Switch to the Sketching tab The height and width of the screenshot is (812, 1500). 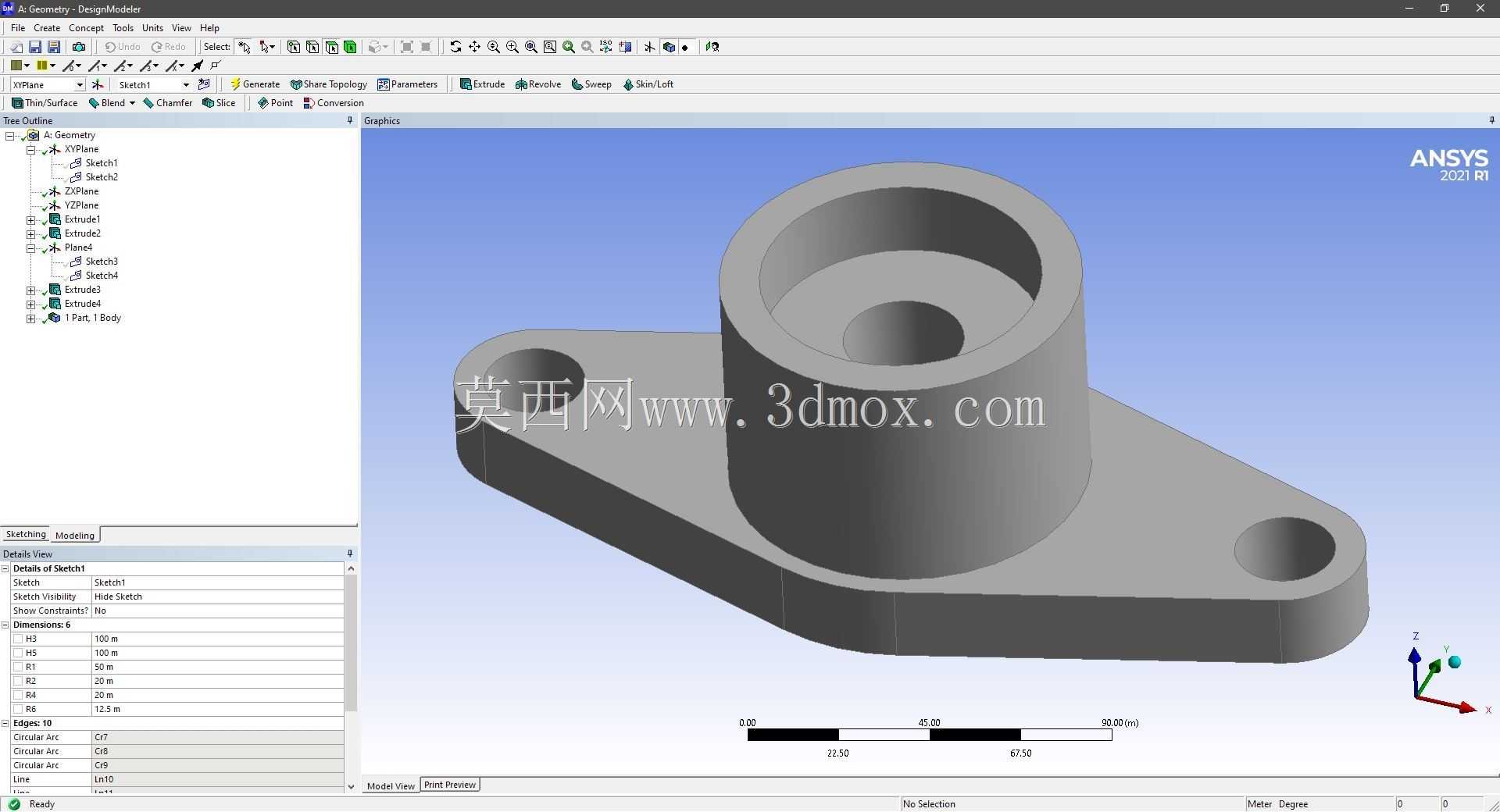tap(26, 534)
